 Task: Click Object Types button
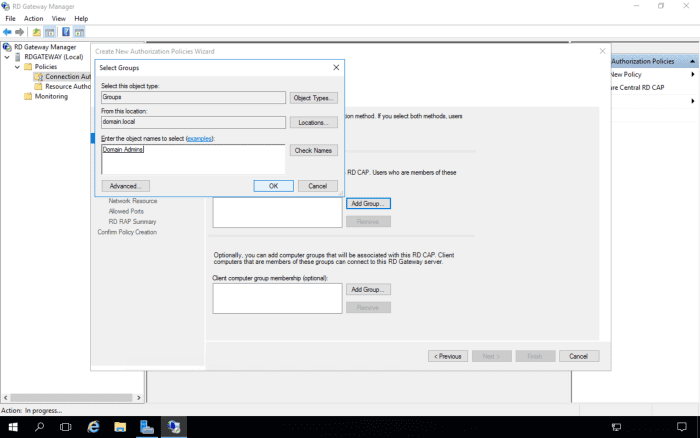tap(313, 98)
